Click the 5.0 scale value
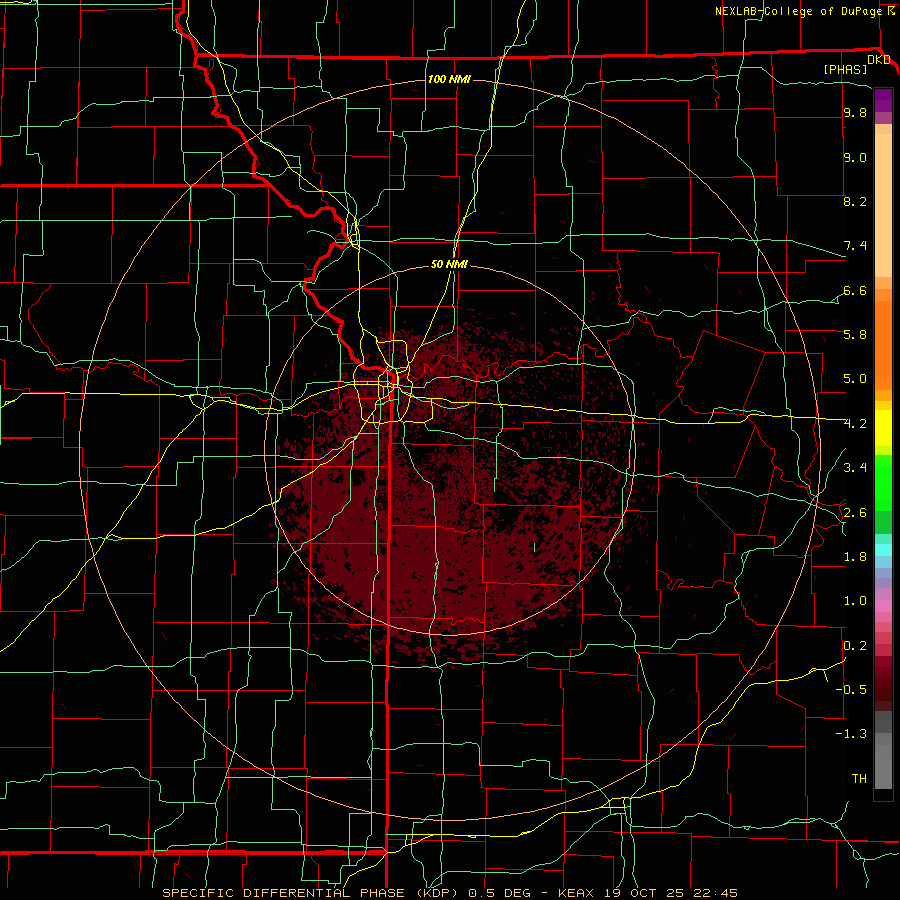 [x=855, y=379]
